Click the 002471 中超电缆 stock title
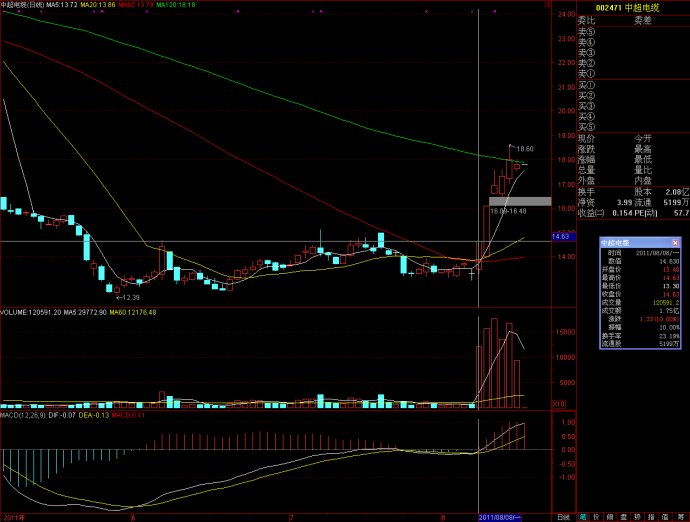Viewport: 690px width, 522px height. click(x=633, y=7)
